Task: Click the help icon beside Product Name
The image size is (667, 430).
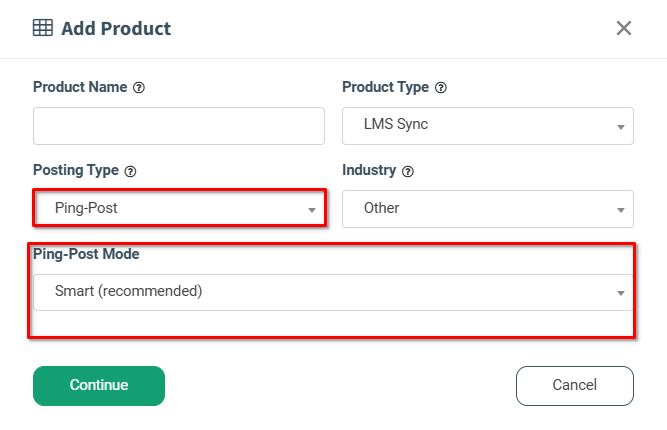Action: 139,88
